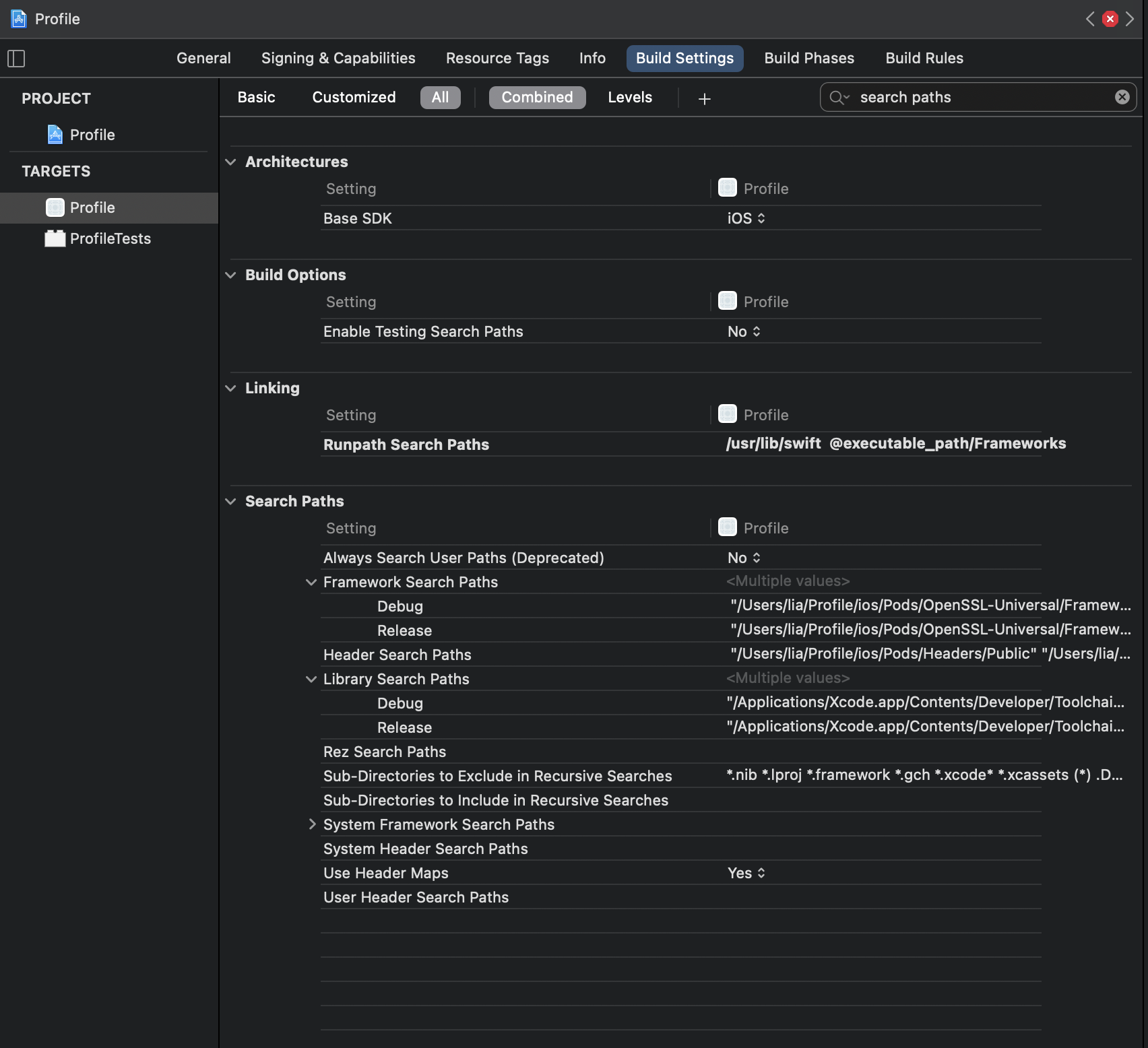Open Base SDK iOS dropdown
Image resolution: width=1148 pixels, height=1048 pixels.
(746, 218)
